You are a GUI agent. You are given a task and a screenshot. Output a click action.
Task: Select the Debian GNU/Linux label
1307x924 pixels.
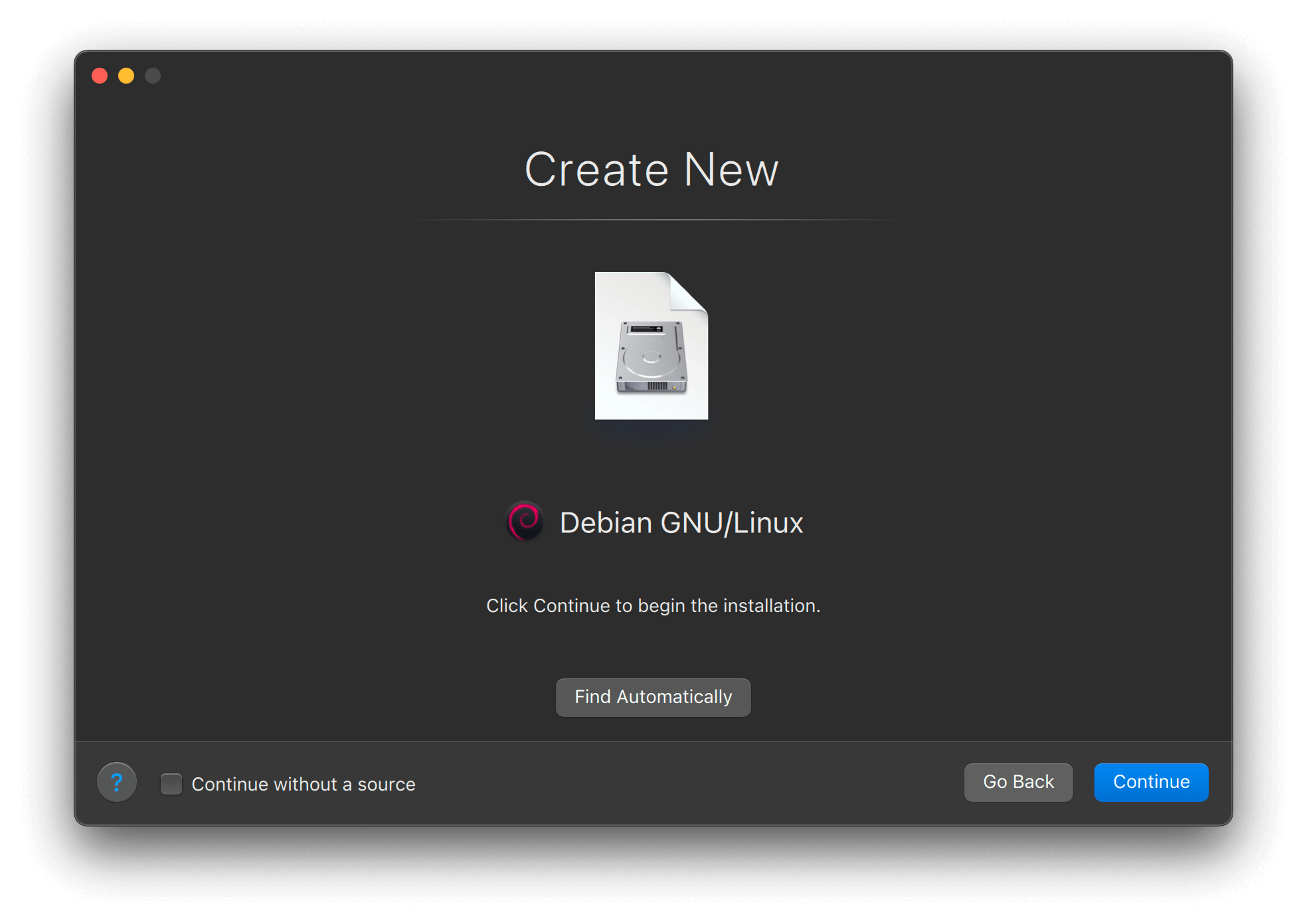pos(680,523)
